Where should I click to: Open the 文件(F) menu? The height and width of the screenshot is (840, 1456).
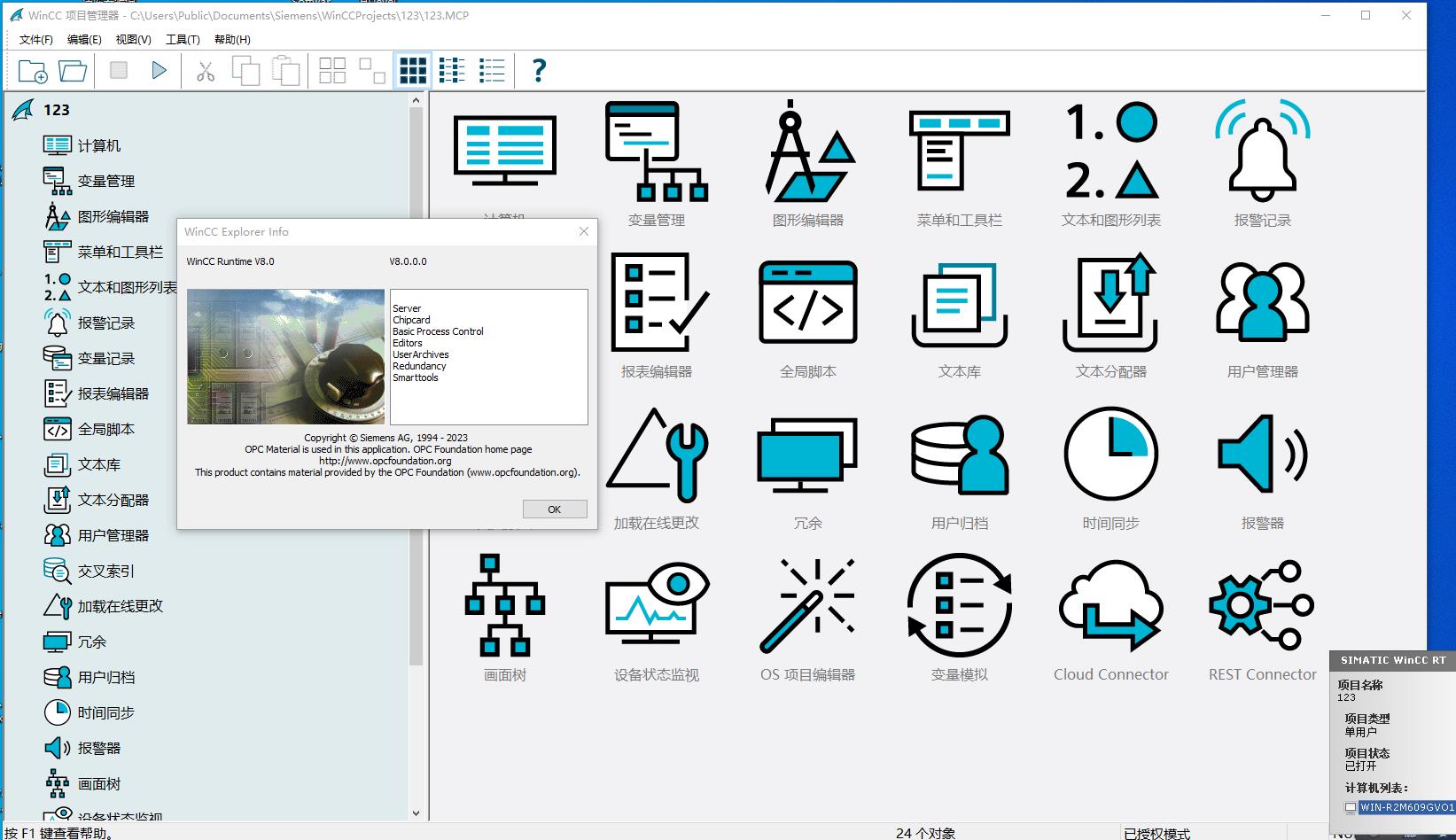tap(36, 39)
